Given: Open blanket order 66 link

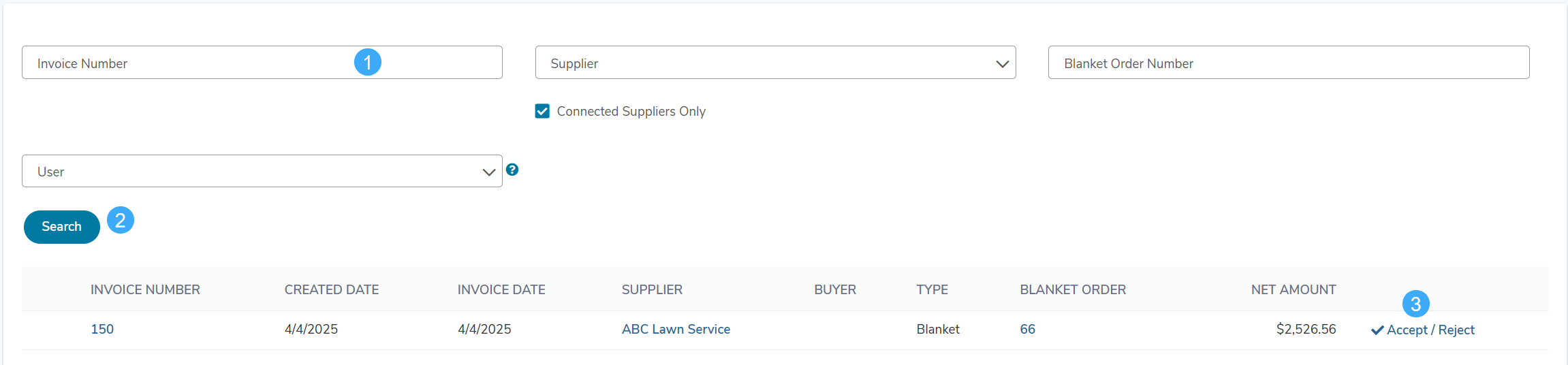Looking at the screenshot, I should 1027,329.
